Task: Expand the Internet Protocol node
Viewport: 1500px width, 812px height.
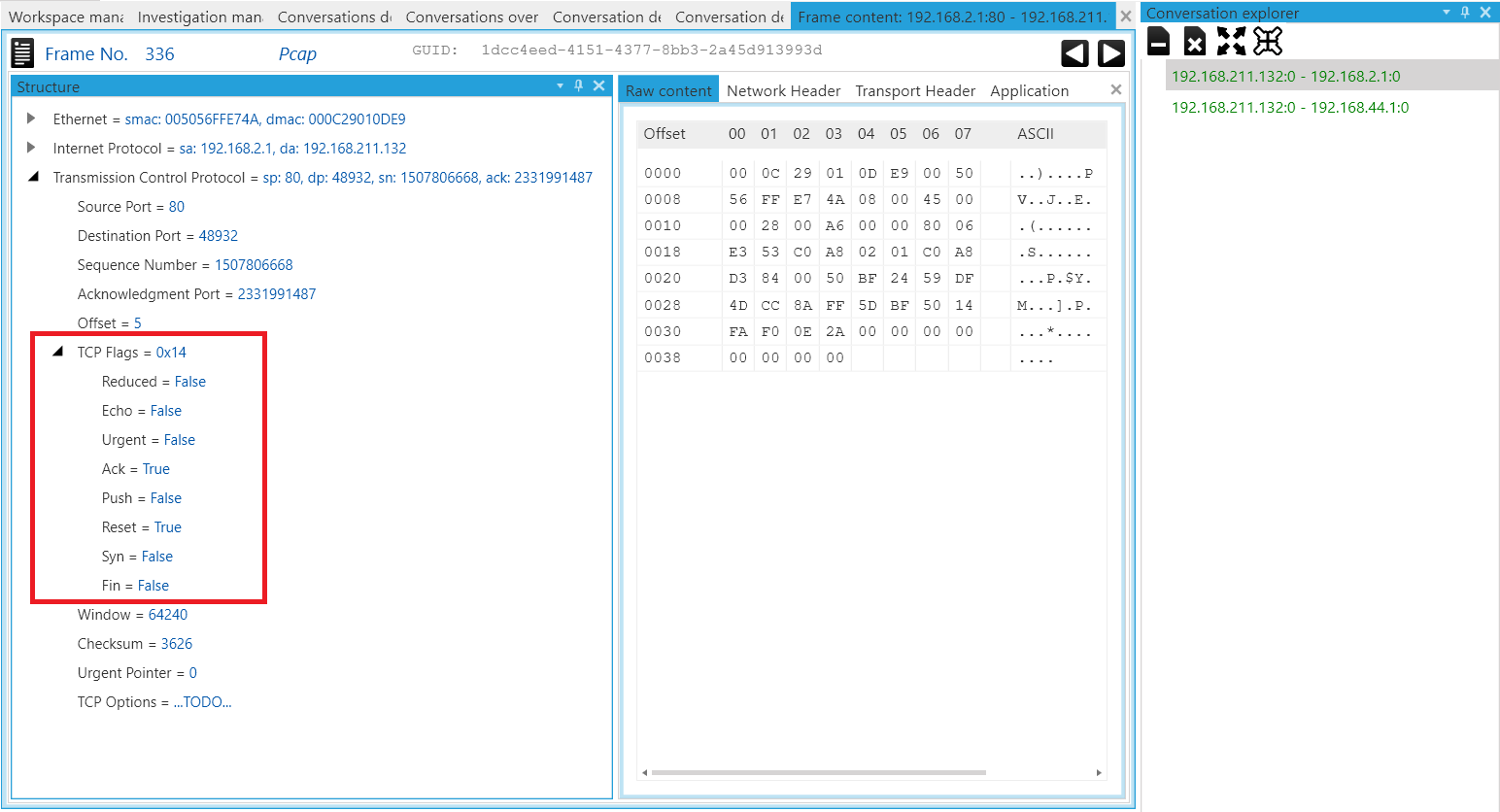Action: click(31, 148)
